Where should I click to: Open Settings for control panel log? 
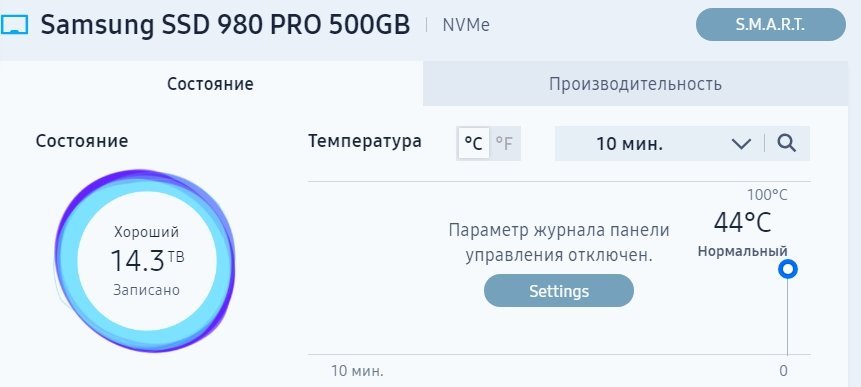click(558, 290)
